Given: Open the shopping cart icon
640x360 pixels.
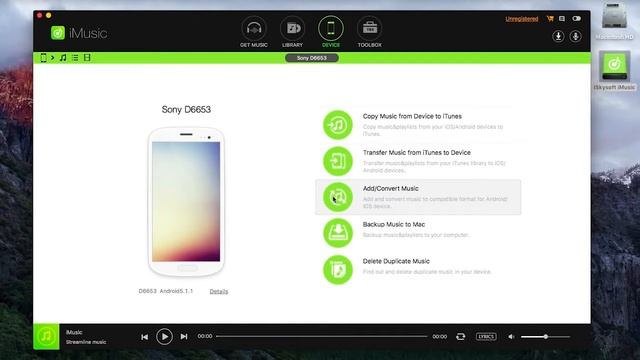Looking at the screenshot, I should [550, 18].
